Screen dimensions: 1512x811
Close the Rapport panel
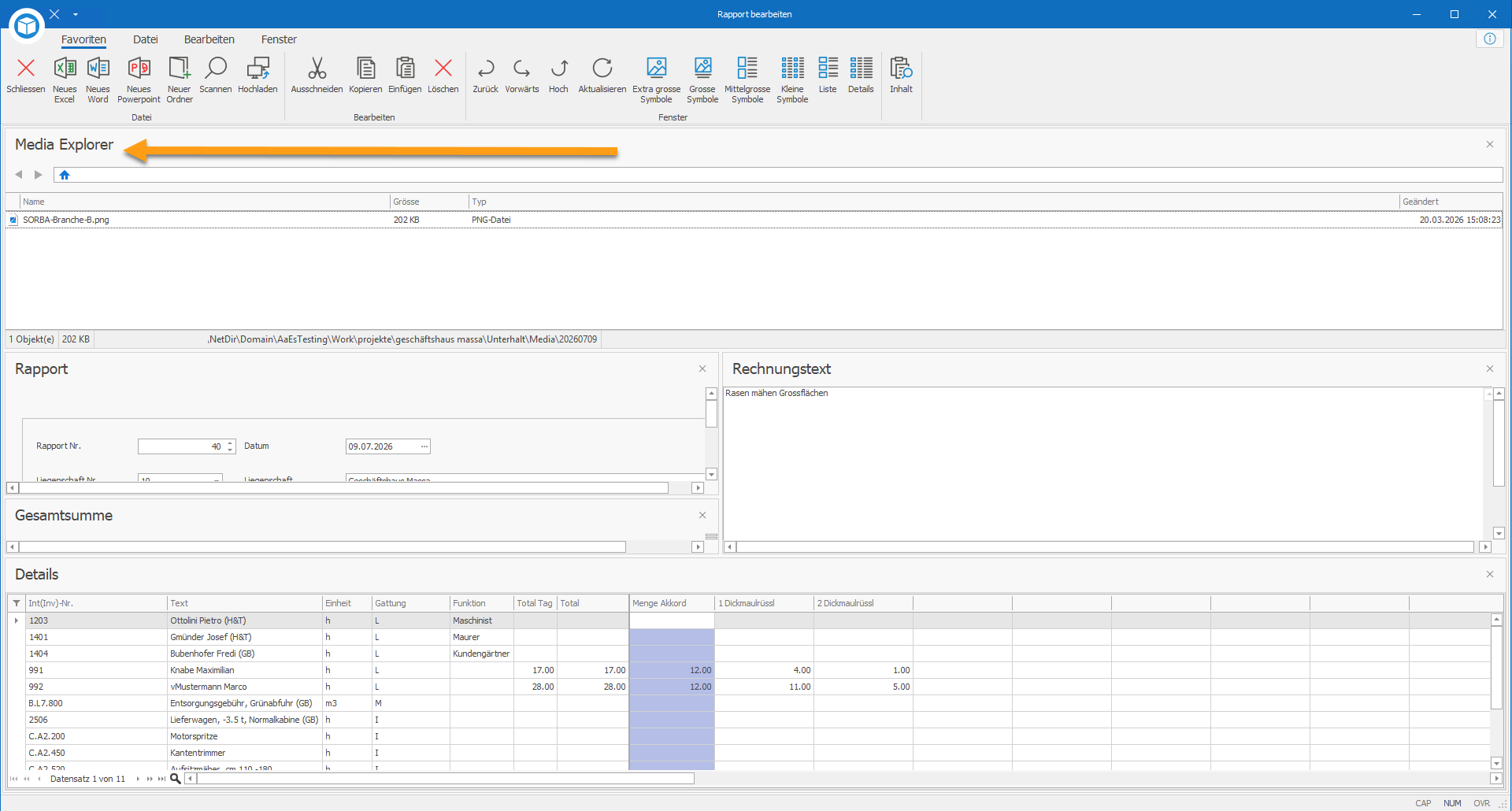(702, 368)
